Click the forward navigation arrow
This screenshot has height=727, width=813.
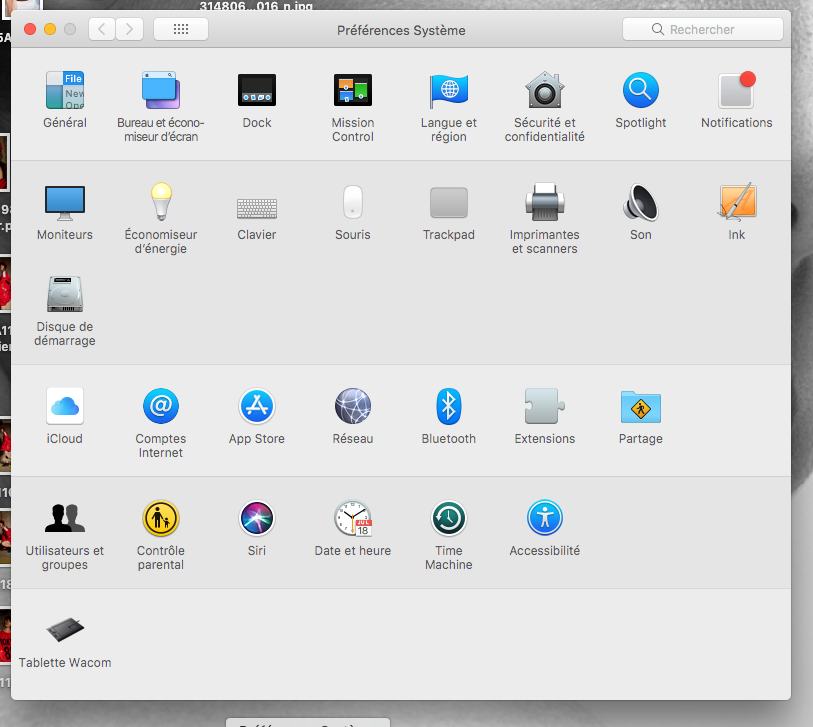click(x=129, y=30)
